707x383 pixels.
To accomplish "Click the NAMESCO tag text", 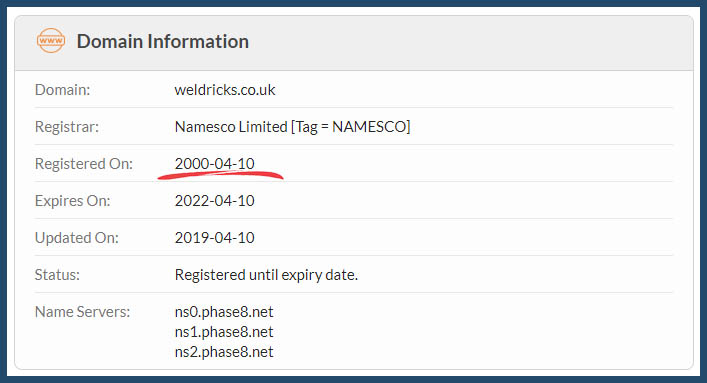I will [x=369, y=127].
